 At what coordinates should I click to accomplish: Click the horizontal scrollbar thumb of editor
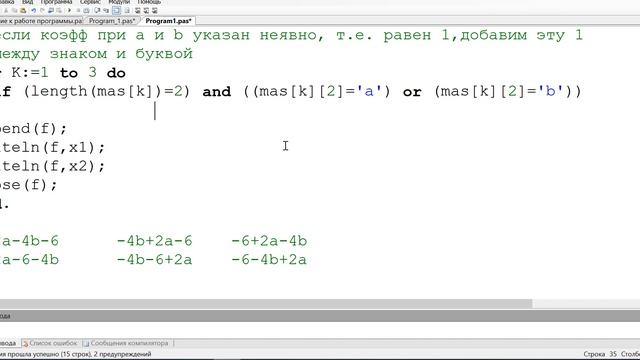(x=266, y=304)
